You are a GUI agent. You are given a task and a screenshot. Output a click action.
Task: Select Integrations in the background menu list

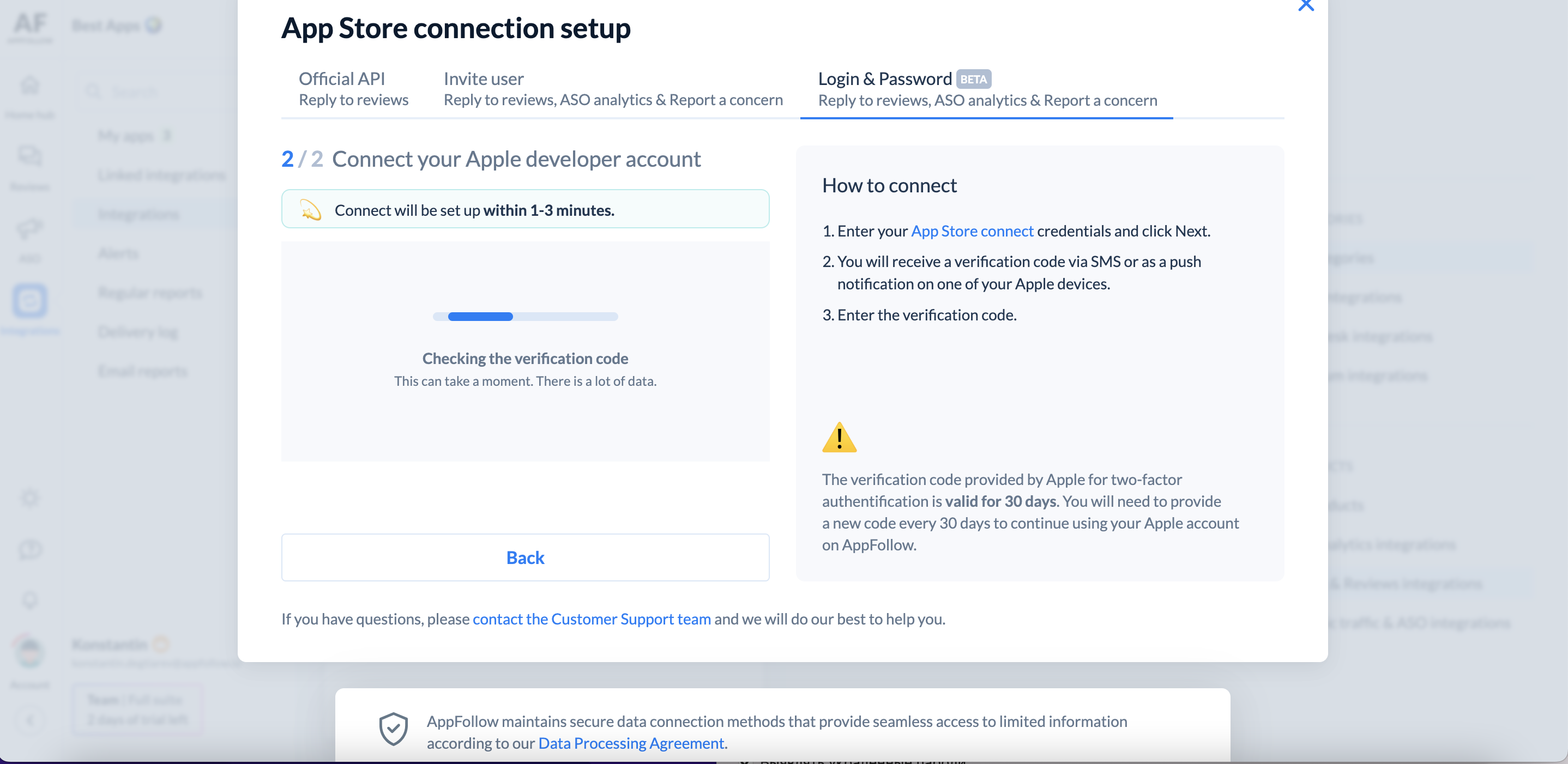click(139, 214)
